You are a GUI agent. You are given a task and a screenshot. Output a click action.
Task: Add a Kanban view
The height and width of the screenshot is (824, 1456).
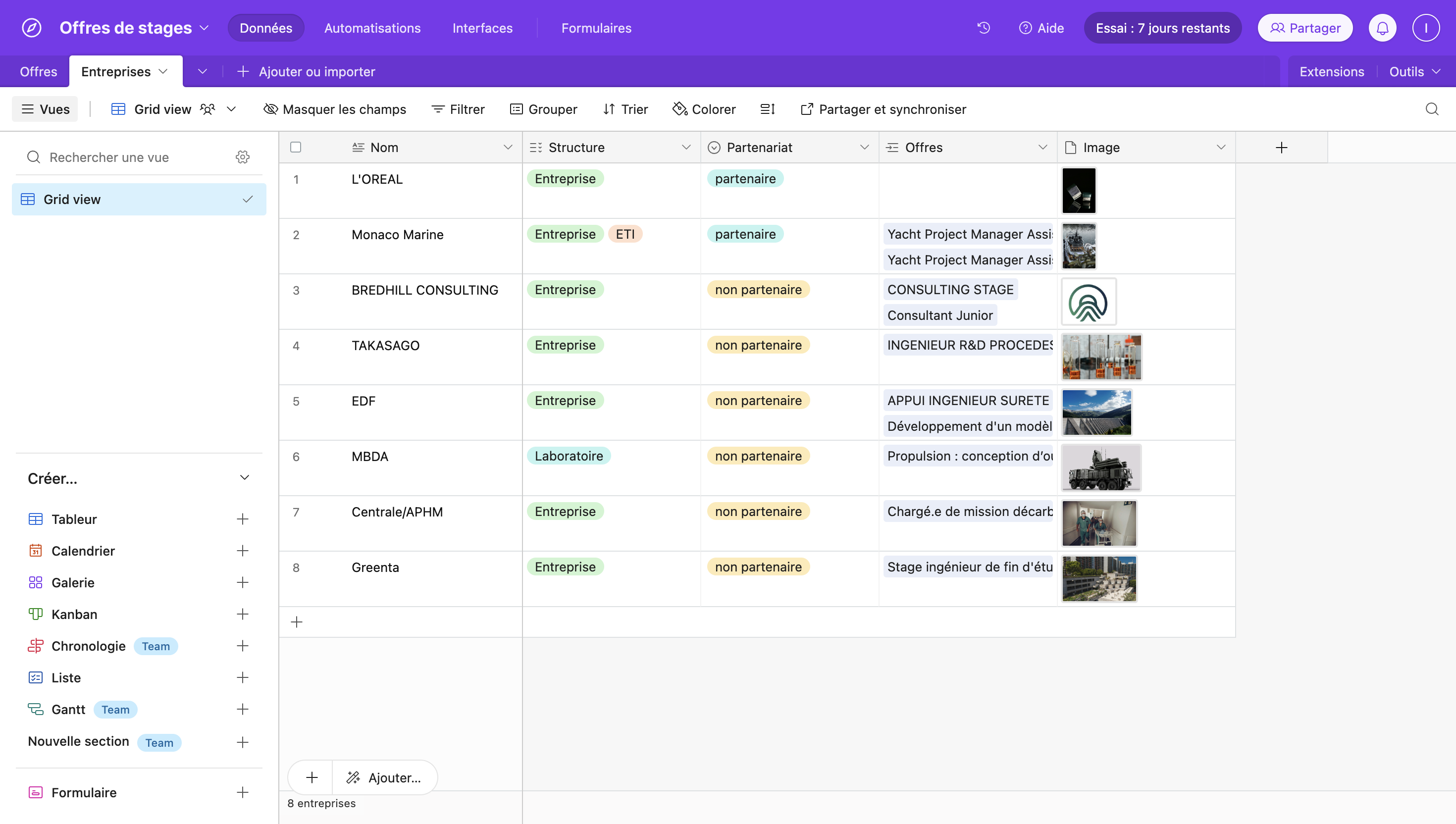pyautogui.click(x=242, y=614)
